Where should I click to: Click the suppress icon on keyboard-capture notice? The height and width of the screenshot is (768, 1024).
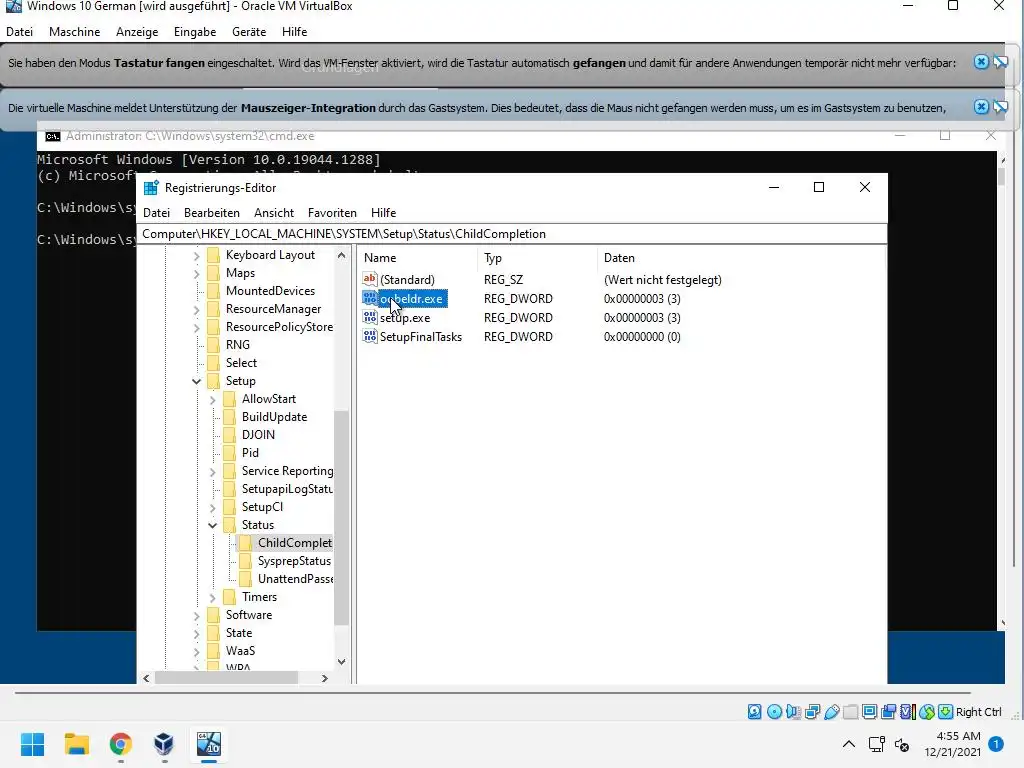(1000, 62)
